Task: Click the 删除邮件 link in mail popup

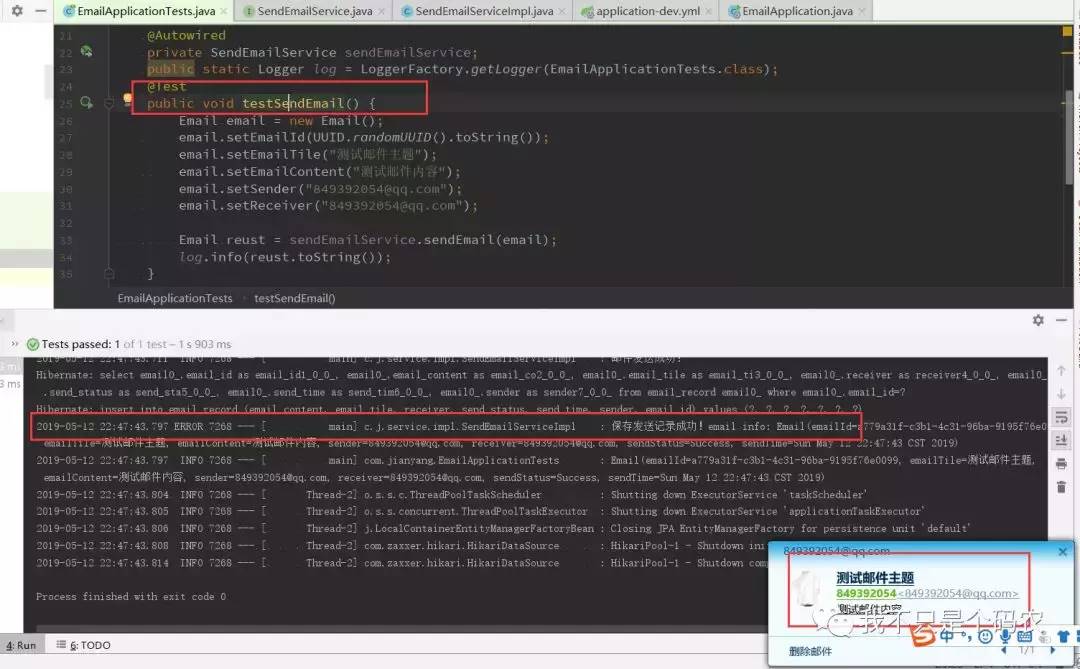Action: (809, 651)
